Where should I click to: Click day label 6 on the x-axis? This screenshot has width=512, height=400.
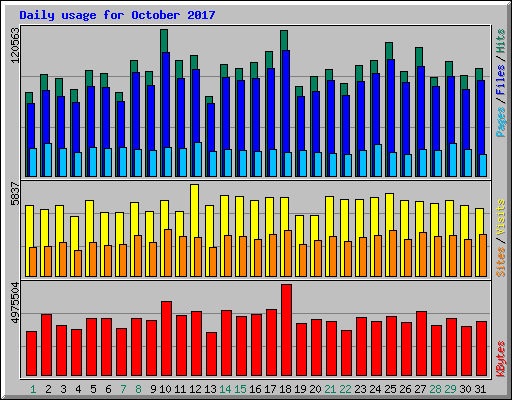pyautogui.click(x=108, y=389)
